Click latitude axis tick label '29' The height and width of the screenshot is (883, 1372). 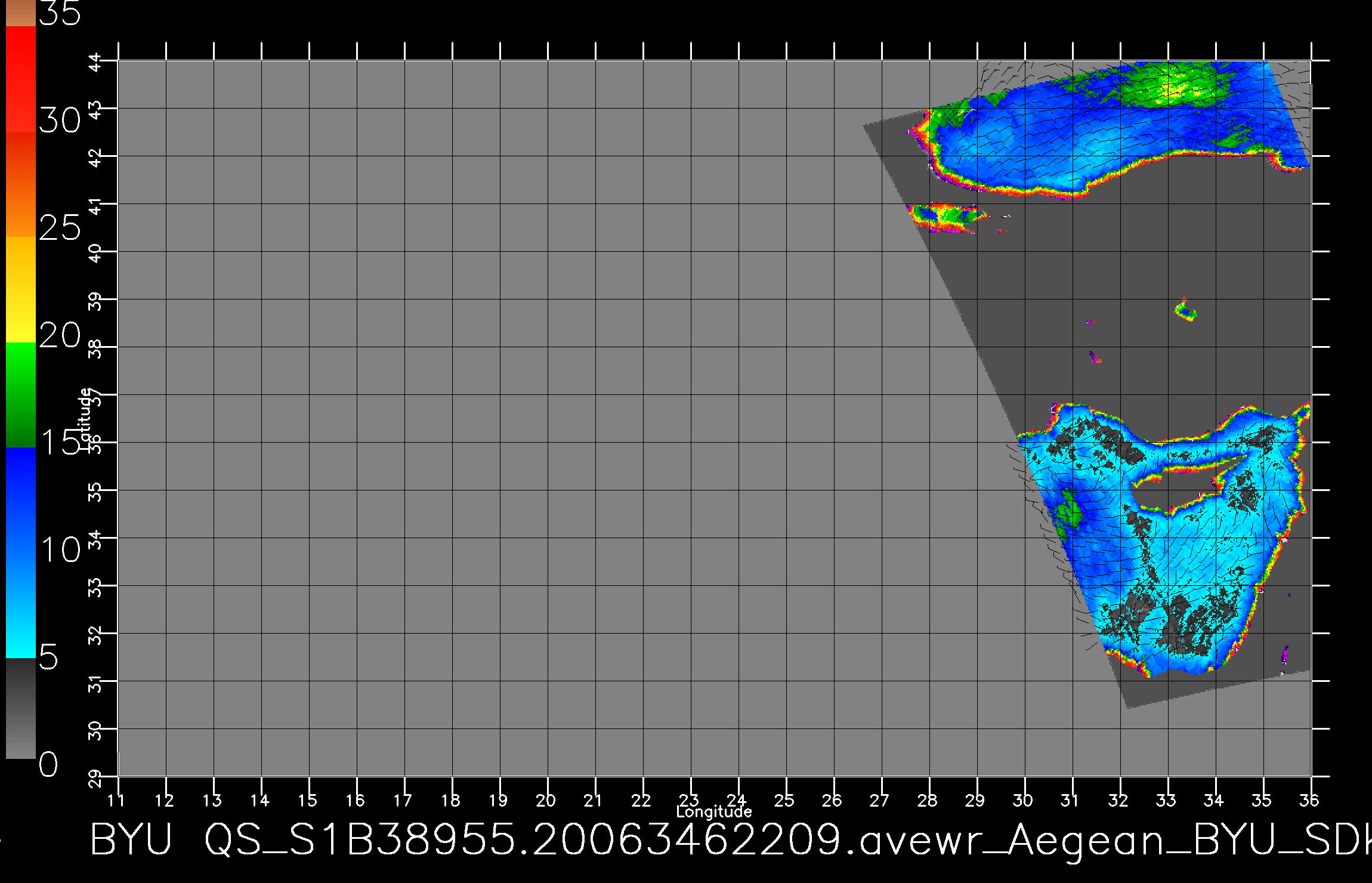coord(96,777)
